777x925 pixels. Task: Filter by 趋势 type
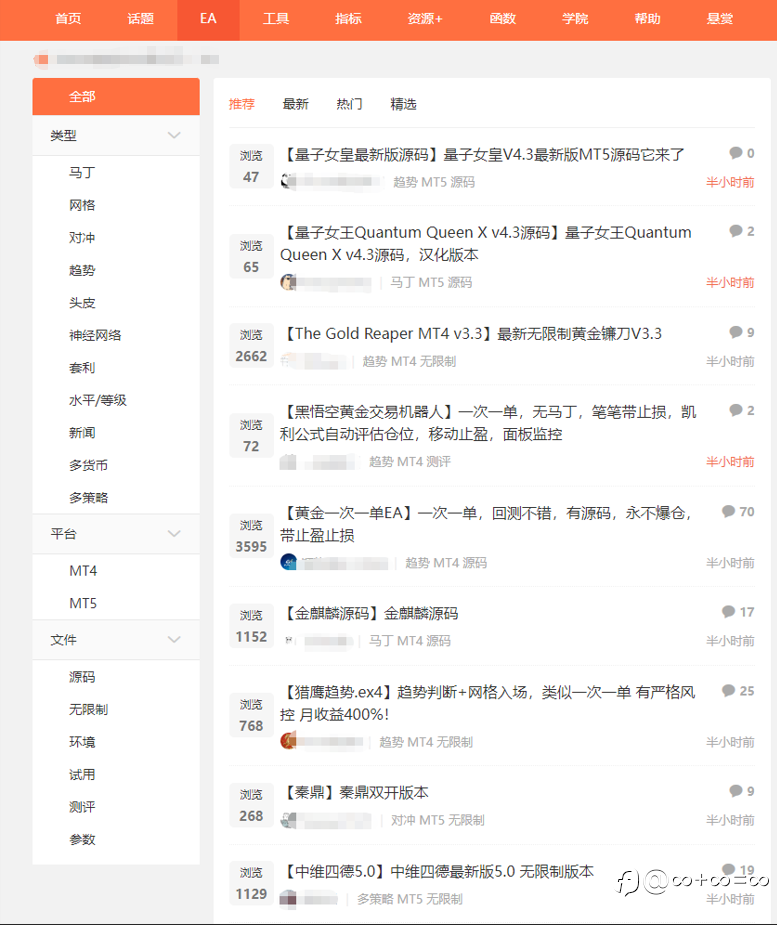[82, 270]
